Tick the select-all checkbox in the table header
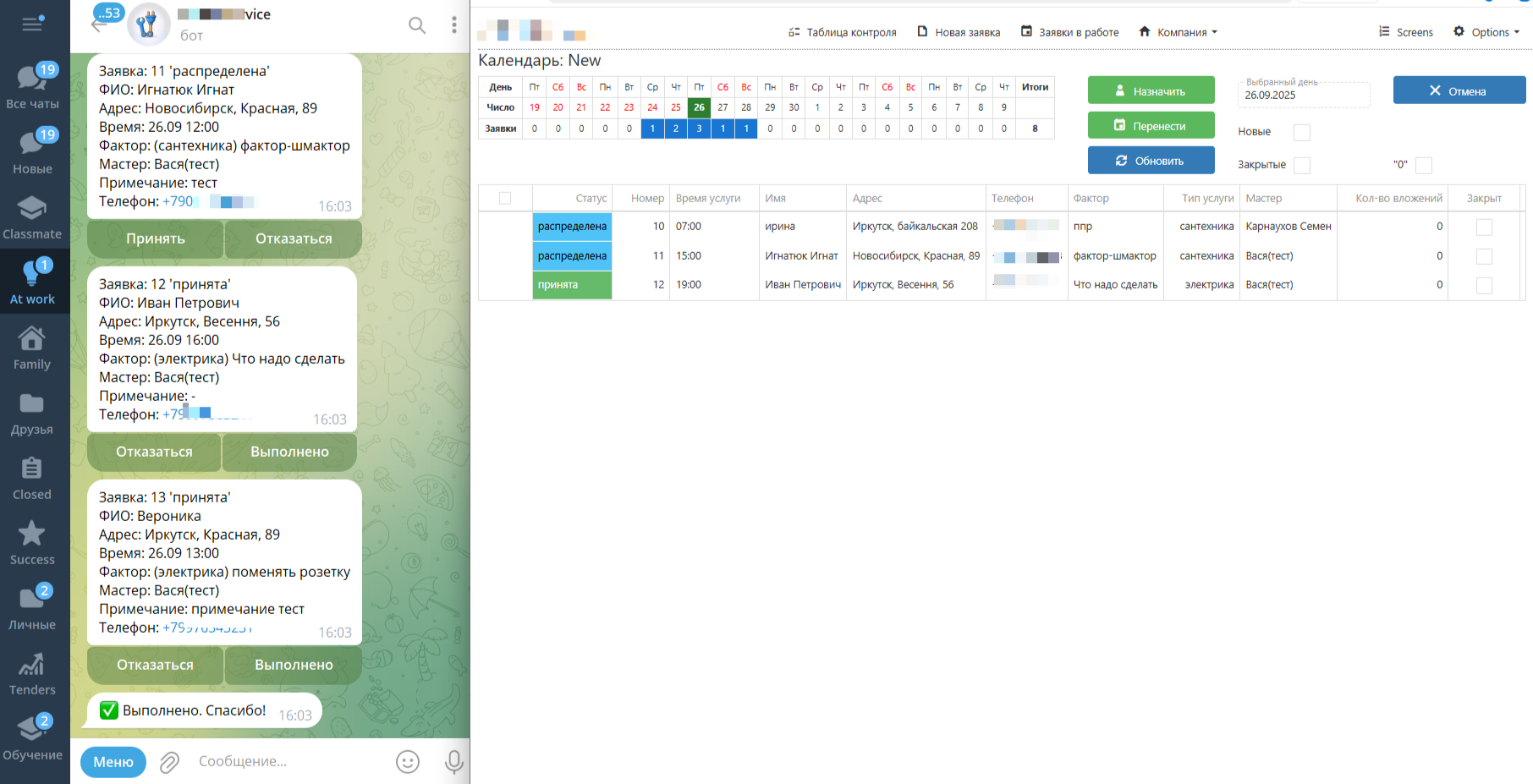This screenshot has height=784, width=1533. click(x=505, y=198)
